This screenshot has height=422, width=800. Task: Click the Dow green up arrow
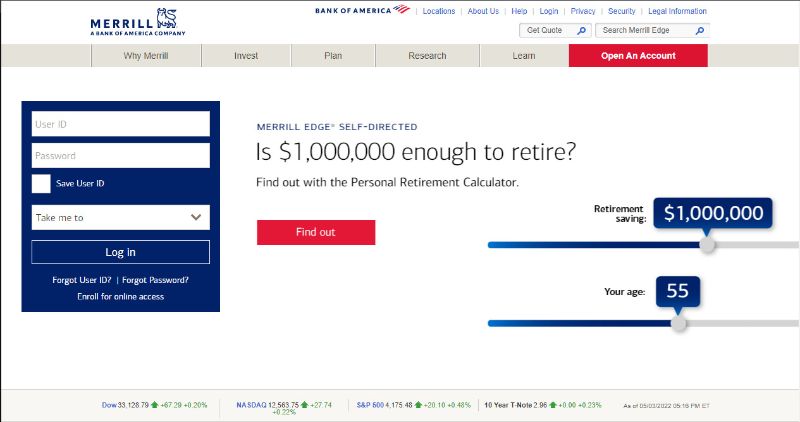tap(155, 405)
